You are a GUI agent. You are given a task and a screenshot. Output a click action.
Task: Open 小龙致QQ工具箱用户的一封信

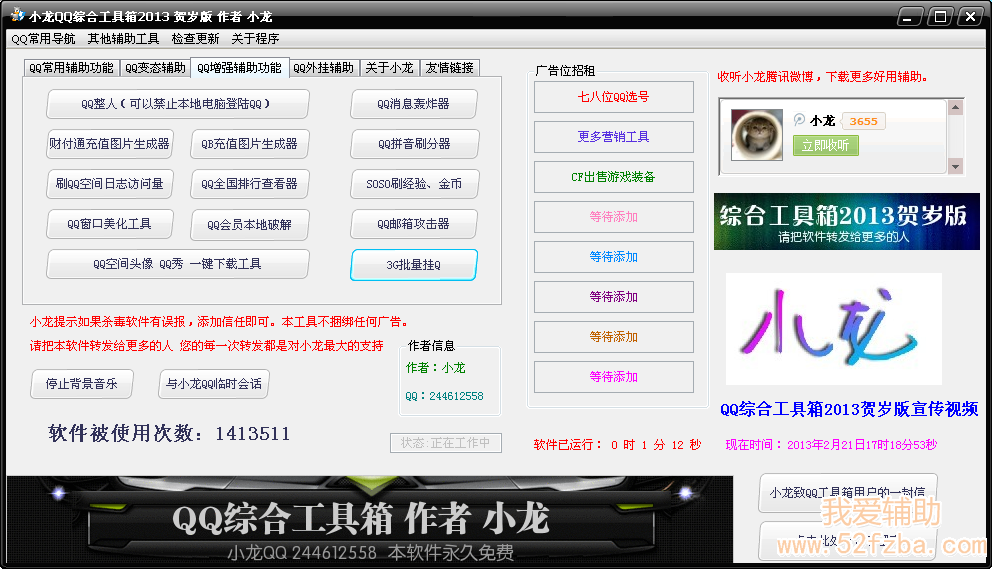[848, 492]
